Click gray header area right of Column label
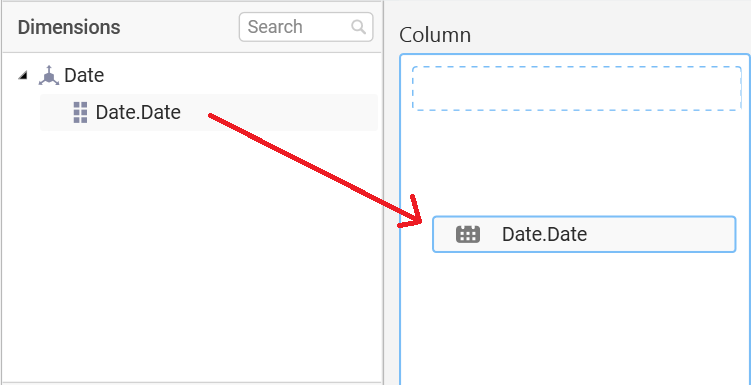 (x=608, y=27)
